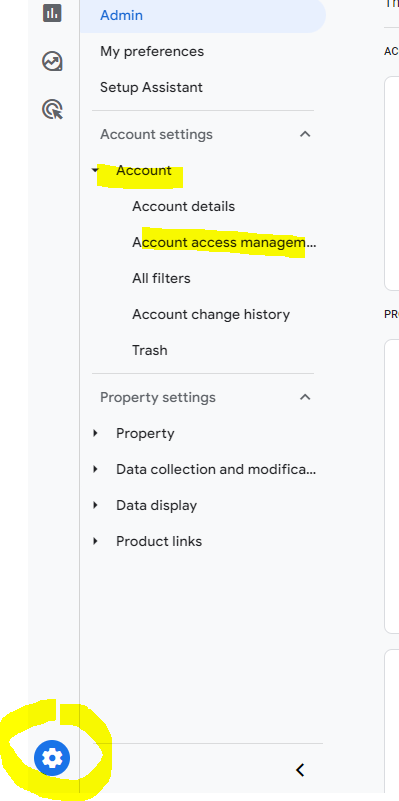399x801 pixels.
Task: Open the Trash item
Action: (150, 350)
